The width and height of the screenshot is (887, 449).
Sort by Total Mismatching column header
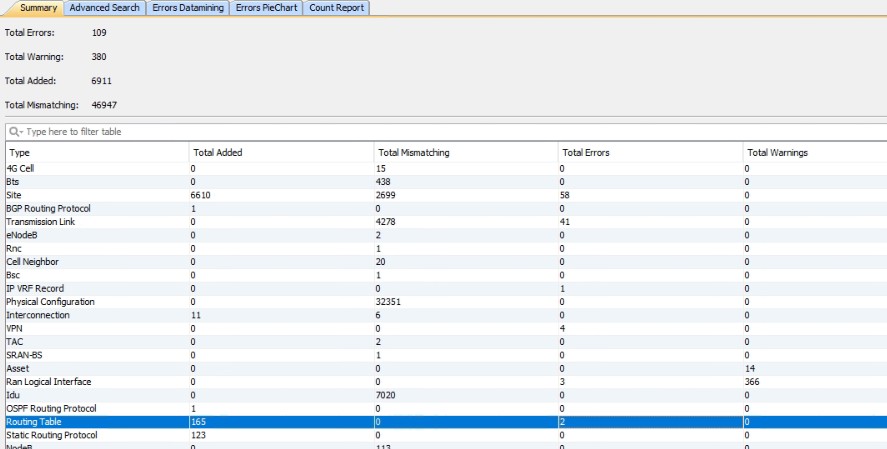(x=465, y=153)
